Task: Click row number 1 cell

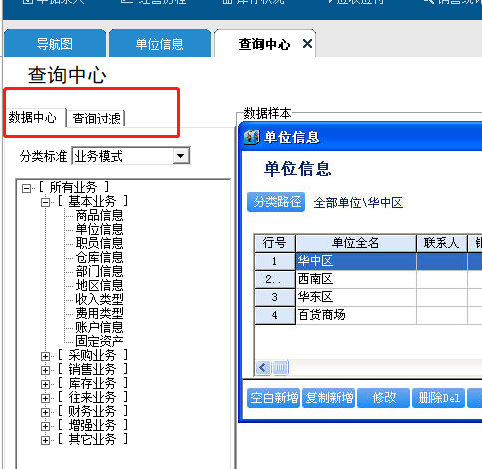Action: [x=275, y=261]
